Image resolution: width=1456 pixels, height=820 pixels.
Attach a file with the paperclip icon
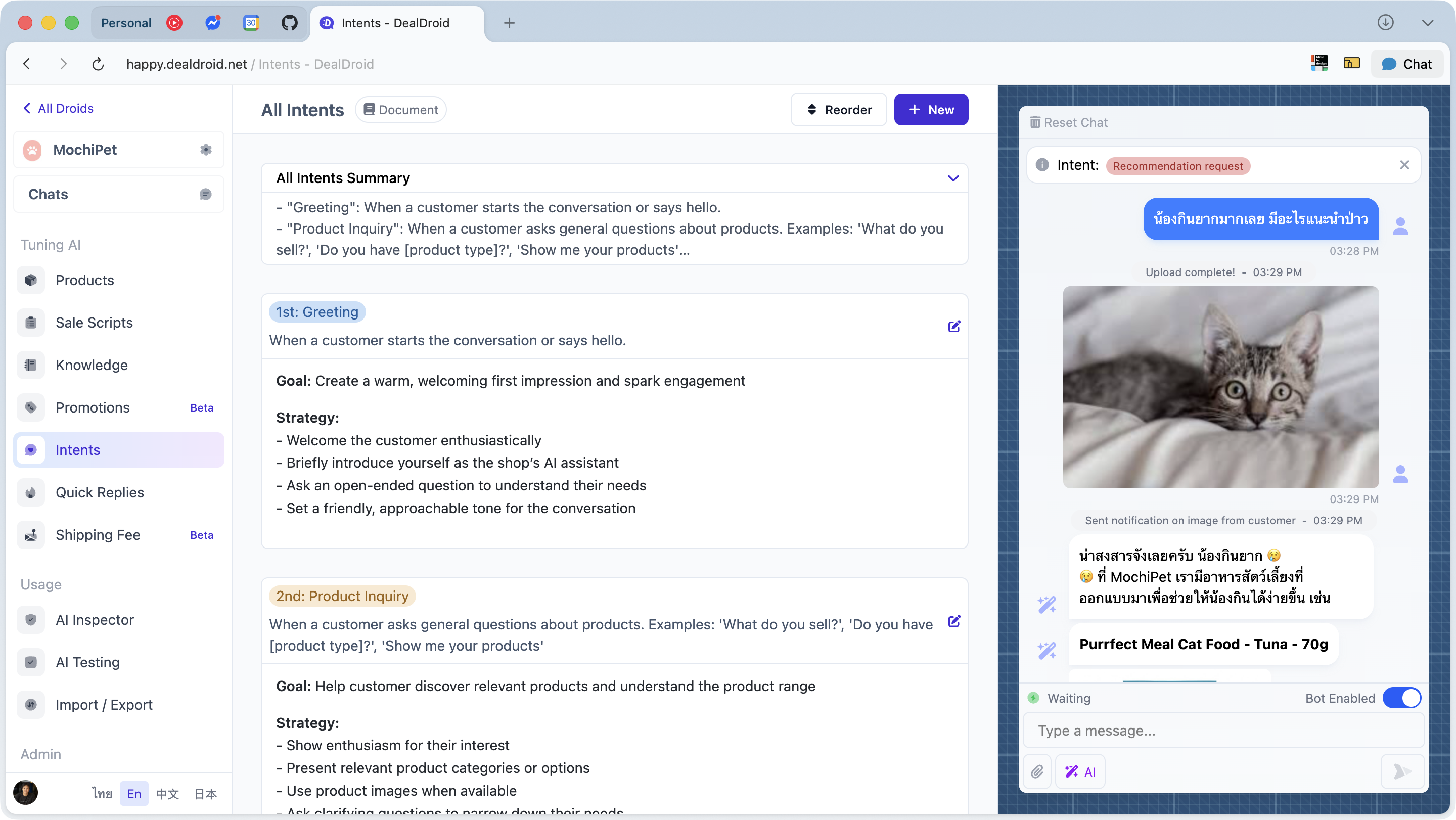point(1038,771)
